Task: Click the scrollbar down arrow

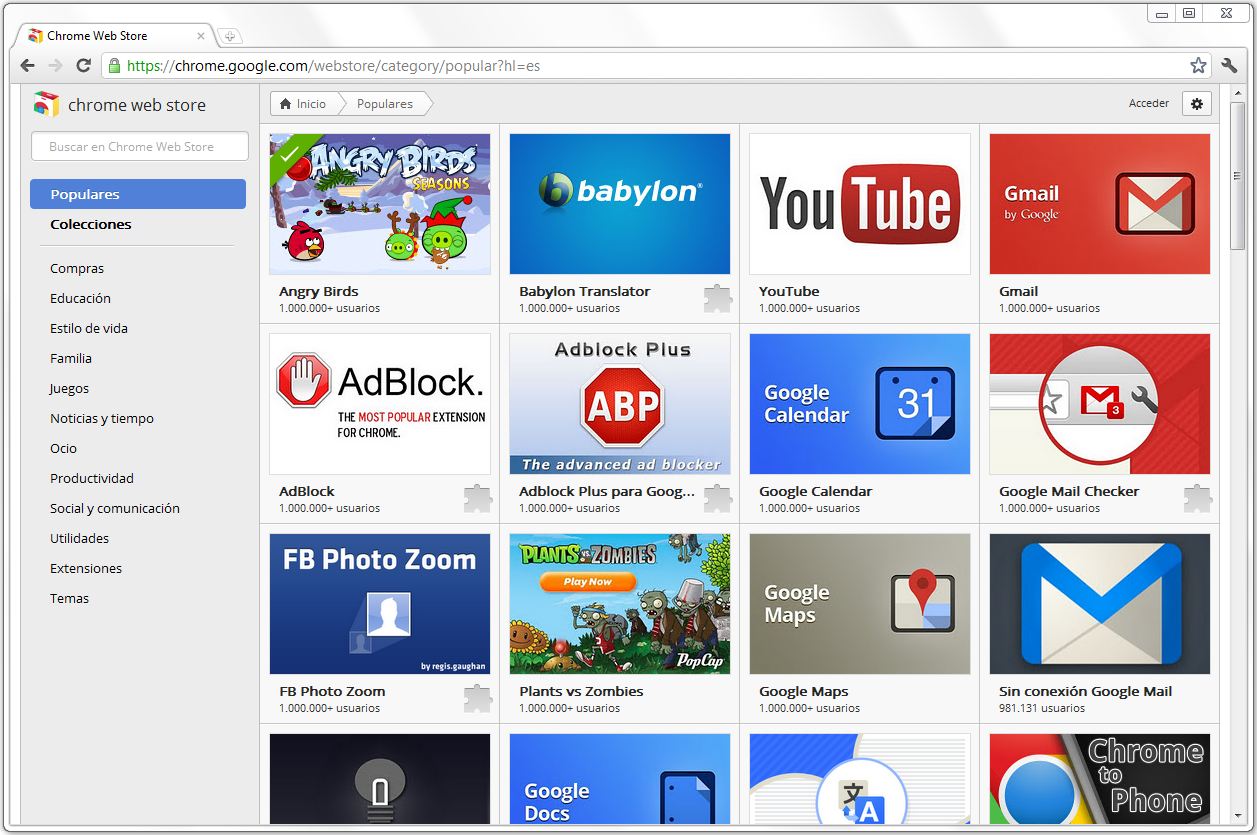Action: pyautogui.click(x=1238, y=818)
